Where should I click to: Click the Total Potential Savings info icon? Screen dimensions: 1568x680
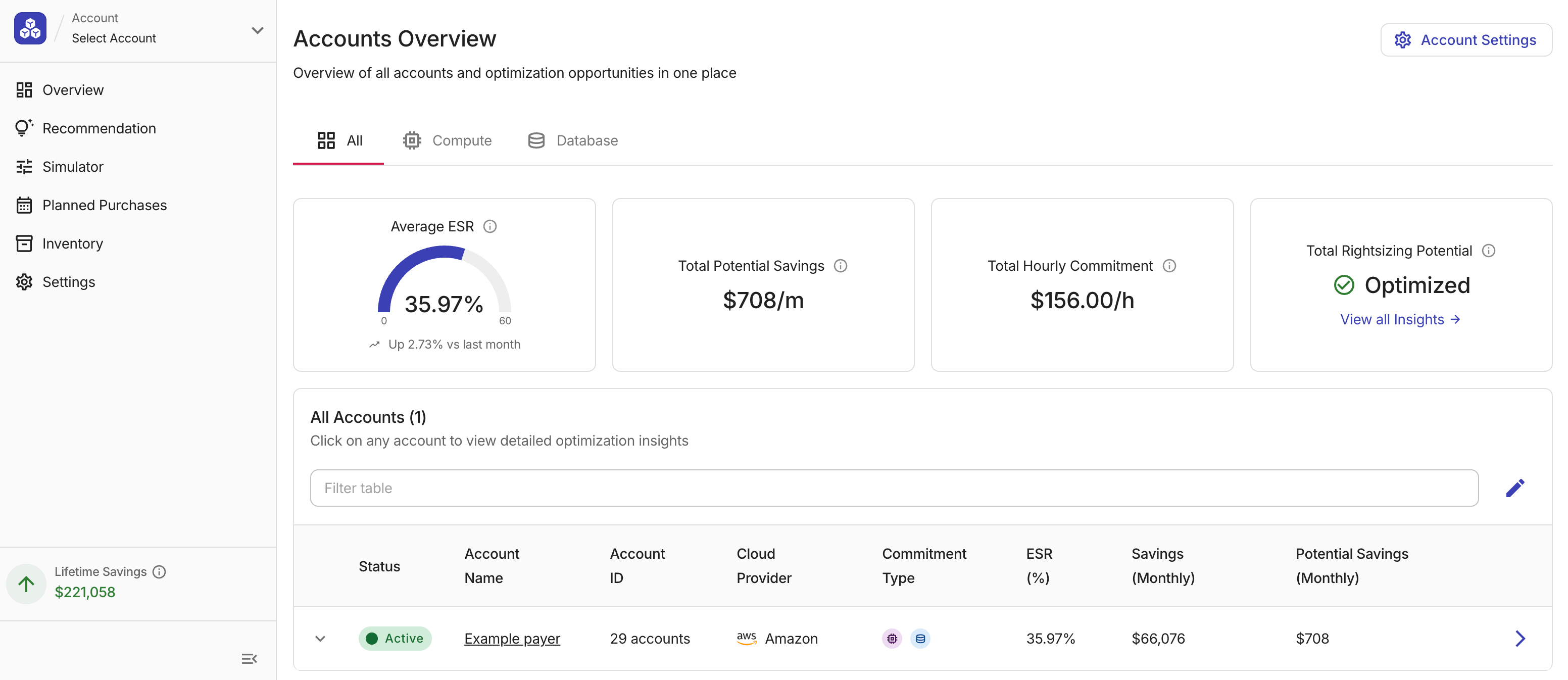(840, 266)
